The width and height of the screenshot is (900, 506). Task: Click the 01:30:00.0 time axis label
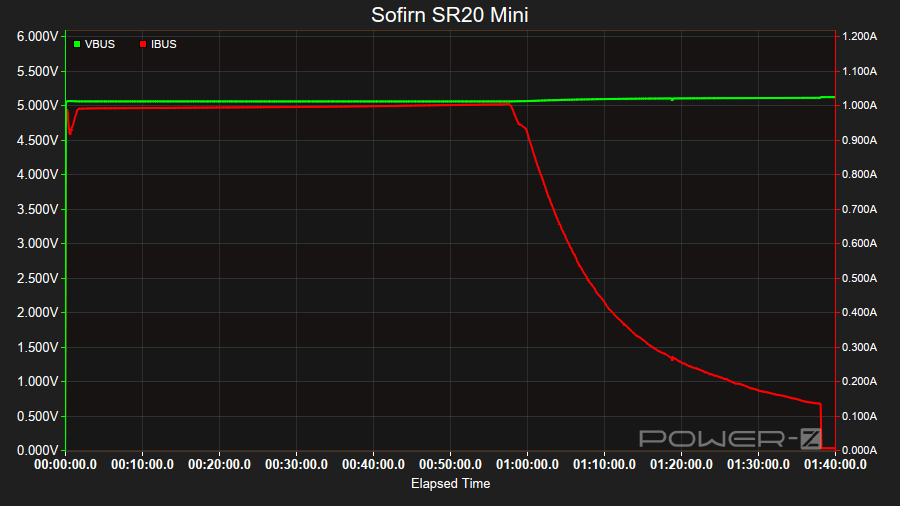click(758, 465)
